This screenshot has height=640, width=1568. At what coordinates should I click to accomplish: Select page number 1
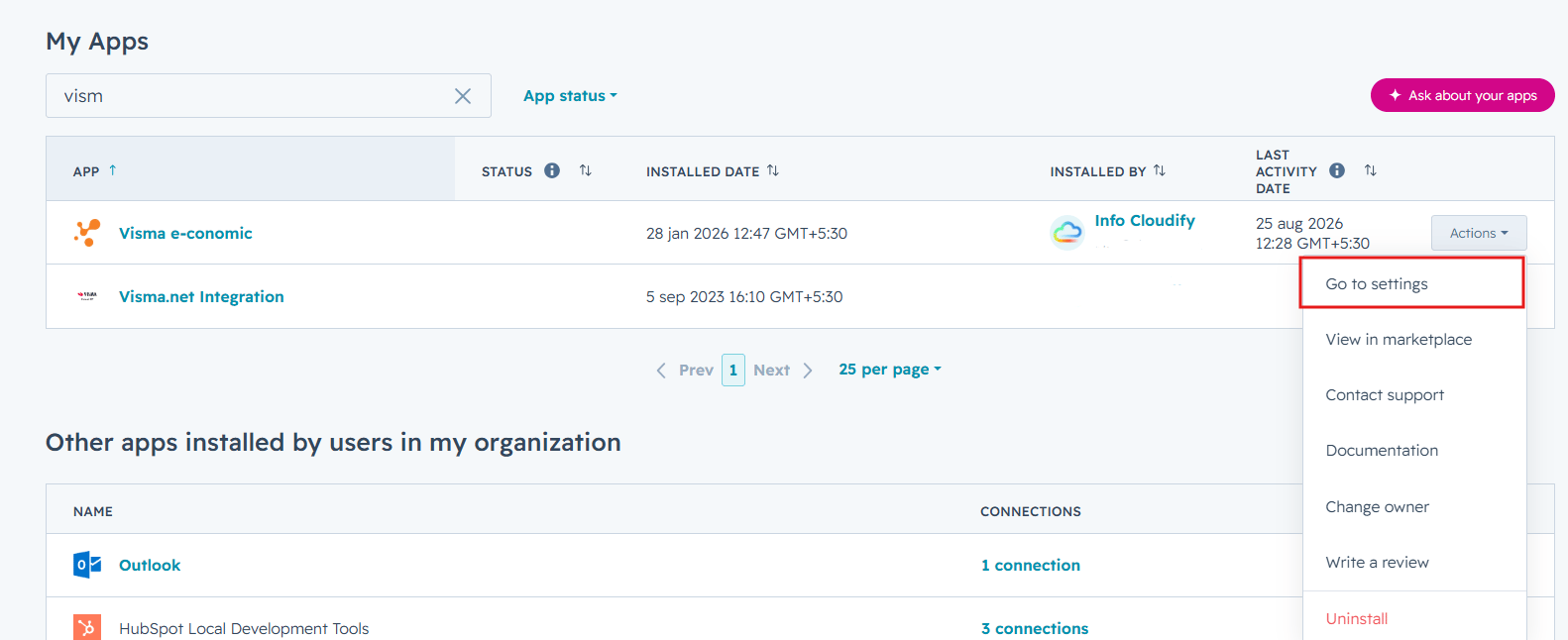[733, 370]
